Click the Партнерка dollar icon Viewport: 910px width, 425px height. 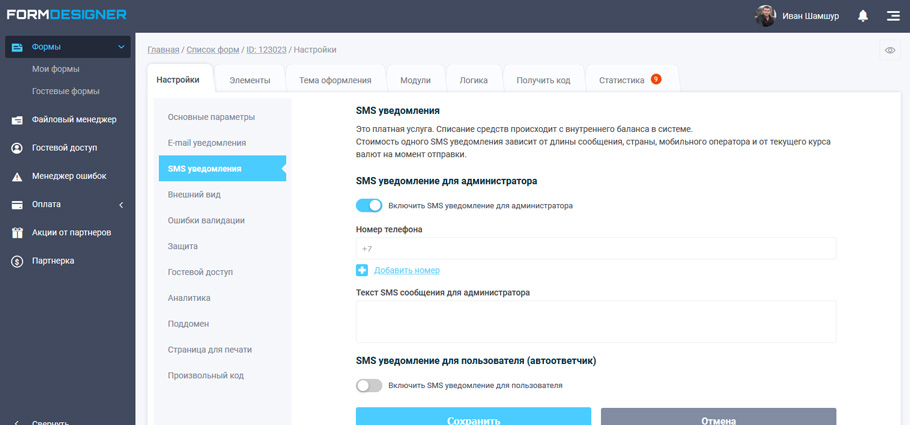click(17, 261)
